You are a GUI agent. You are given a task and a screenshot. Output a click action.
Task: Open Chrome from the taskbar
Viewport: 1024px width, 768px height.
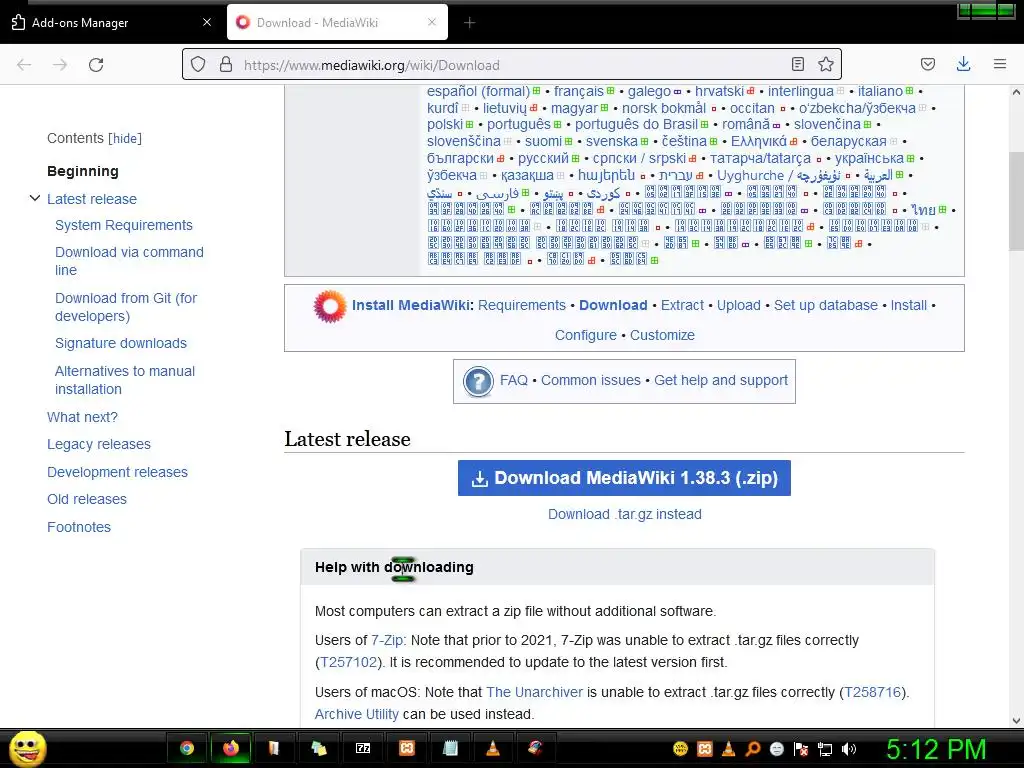coord(187,748)
